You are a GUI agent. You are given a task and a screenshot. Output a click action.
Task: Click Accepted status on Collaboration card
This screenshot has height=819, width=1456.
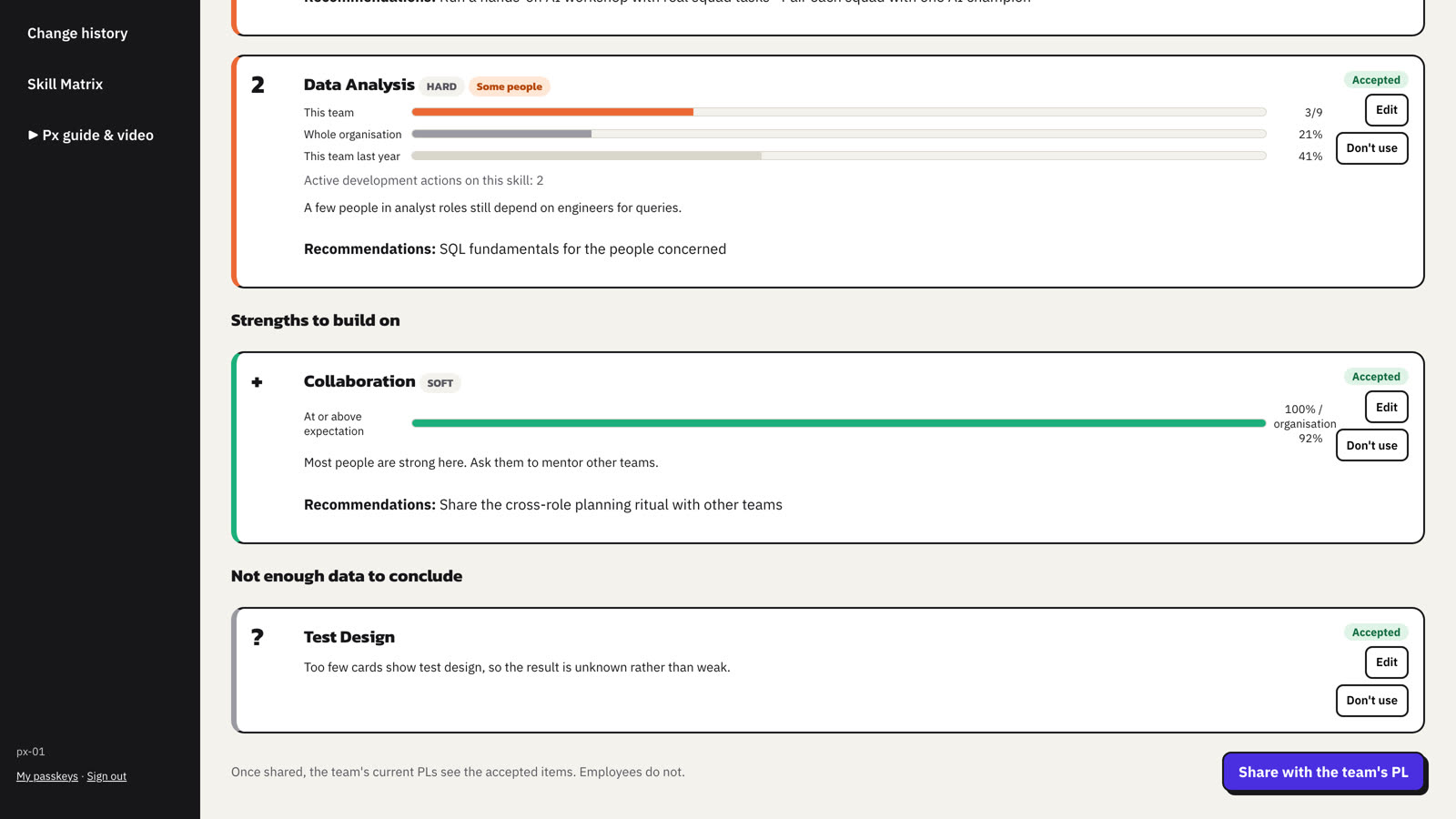(x=1375, y=377)
